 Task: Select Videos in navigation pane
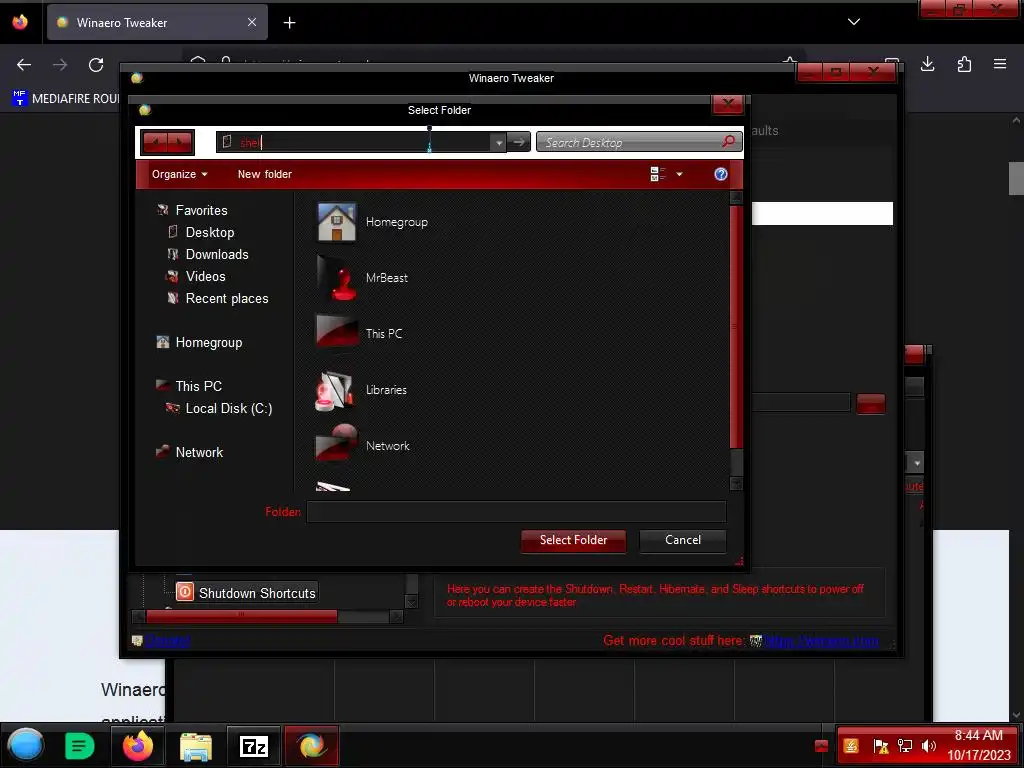(205, 276)
